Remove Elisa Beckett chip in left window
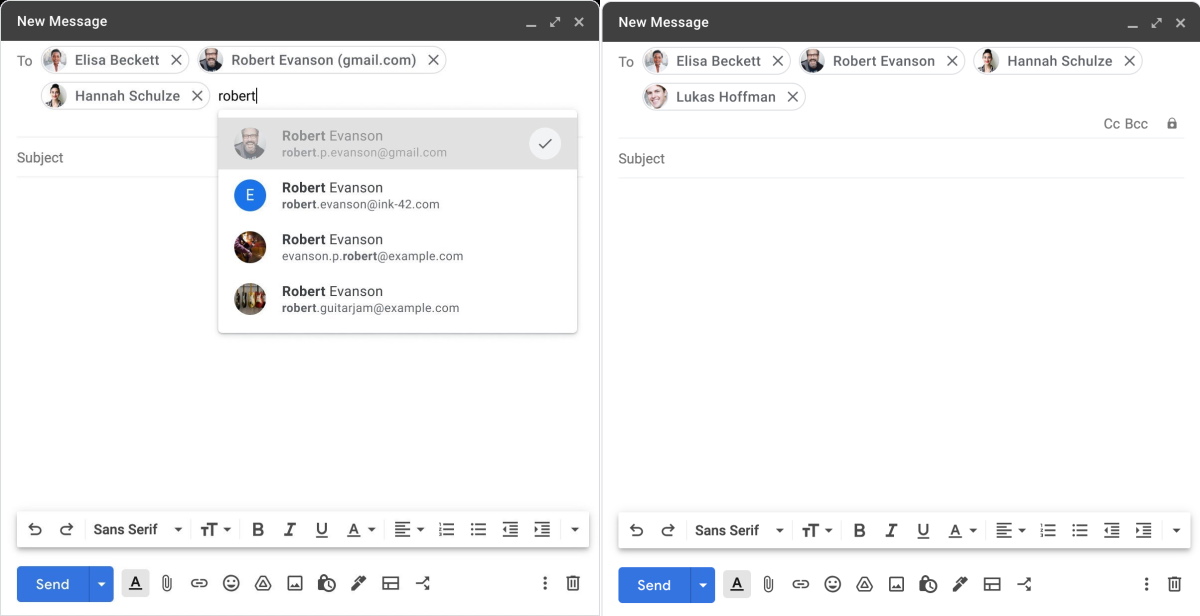Screen dimensions: 1200x616 tap(176, 60)
